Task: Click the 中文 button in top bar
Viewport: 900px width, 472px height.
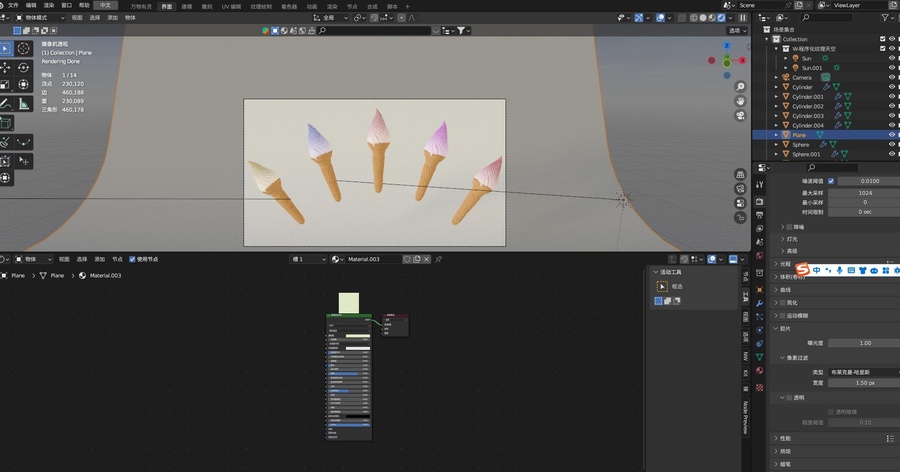Action: click(x=106, y=5)
